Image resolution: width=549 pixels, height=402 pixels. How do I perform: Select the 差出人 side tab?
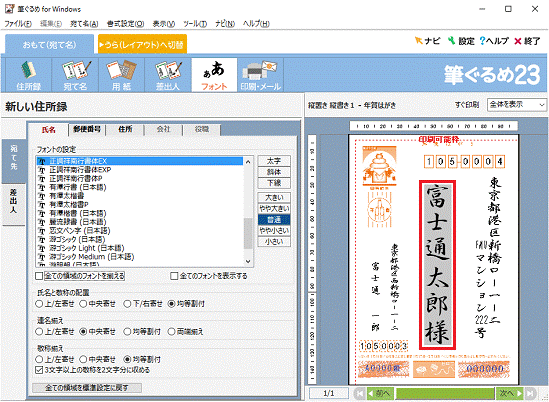coord(14,204)
